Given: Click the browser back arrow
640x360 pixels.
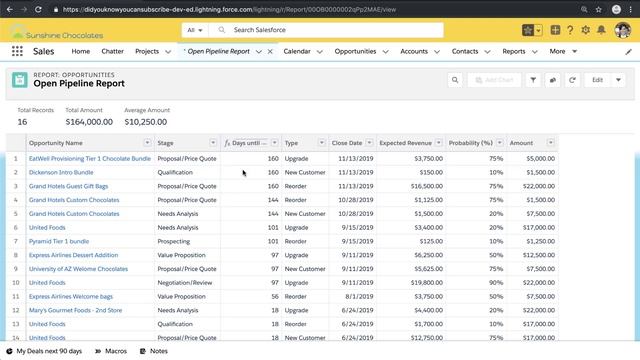Looking at the screenshot, I should tap(9, 9).
